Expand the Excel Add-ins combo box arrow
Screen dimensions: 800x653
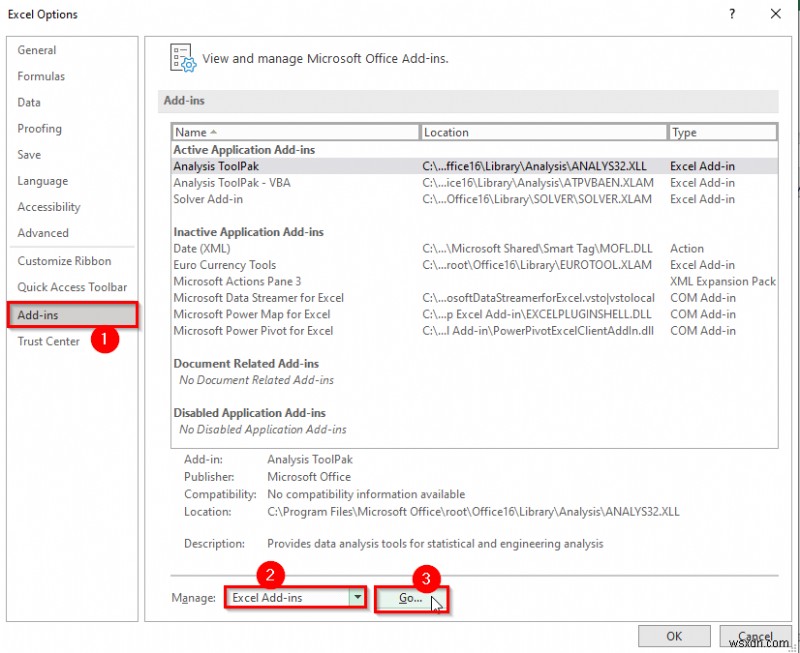357,597
